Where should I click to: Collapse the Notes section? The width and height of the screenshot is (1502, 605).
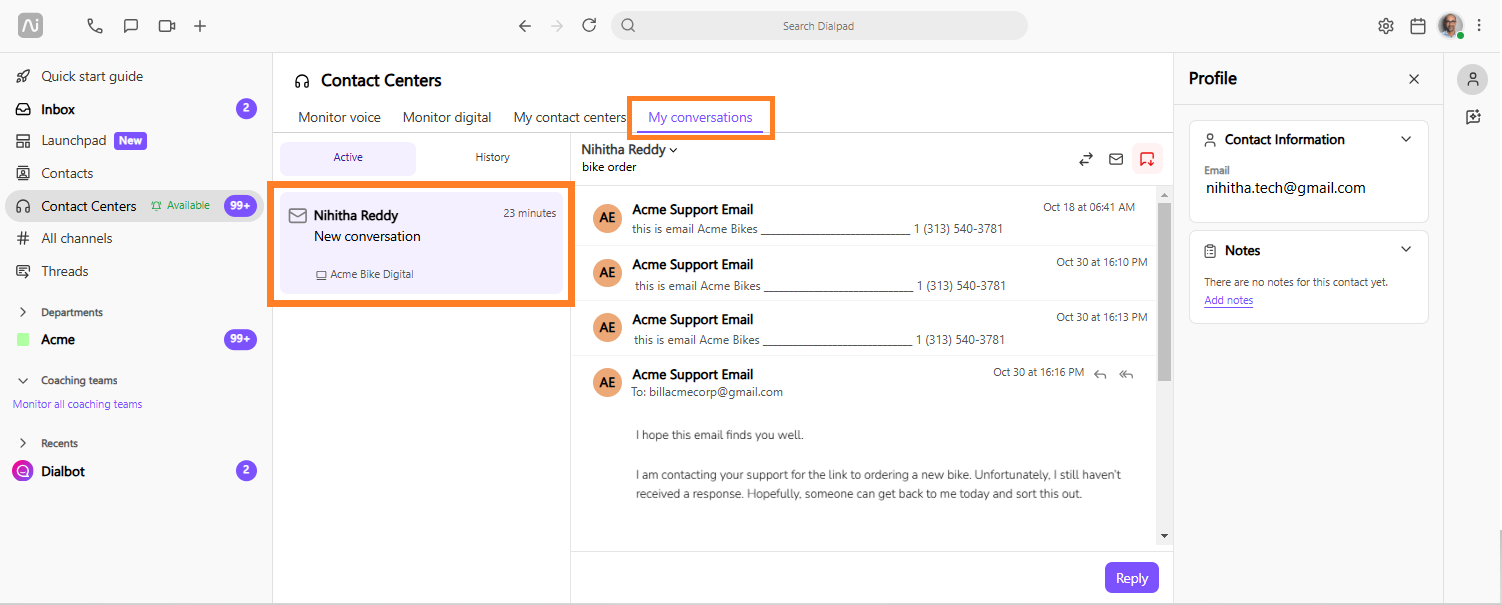click(1406, 250)
